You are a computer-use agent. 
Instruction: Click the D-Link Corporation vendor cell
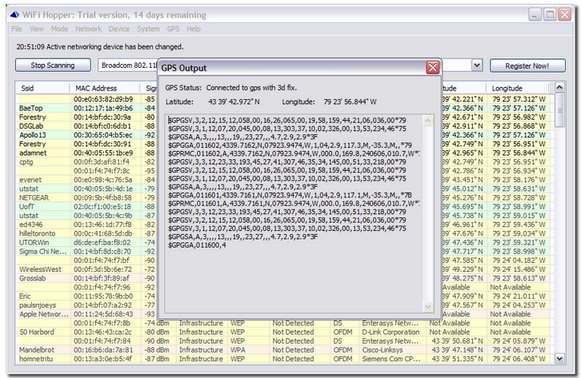(x=391, y=332)
